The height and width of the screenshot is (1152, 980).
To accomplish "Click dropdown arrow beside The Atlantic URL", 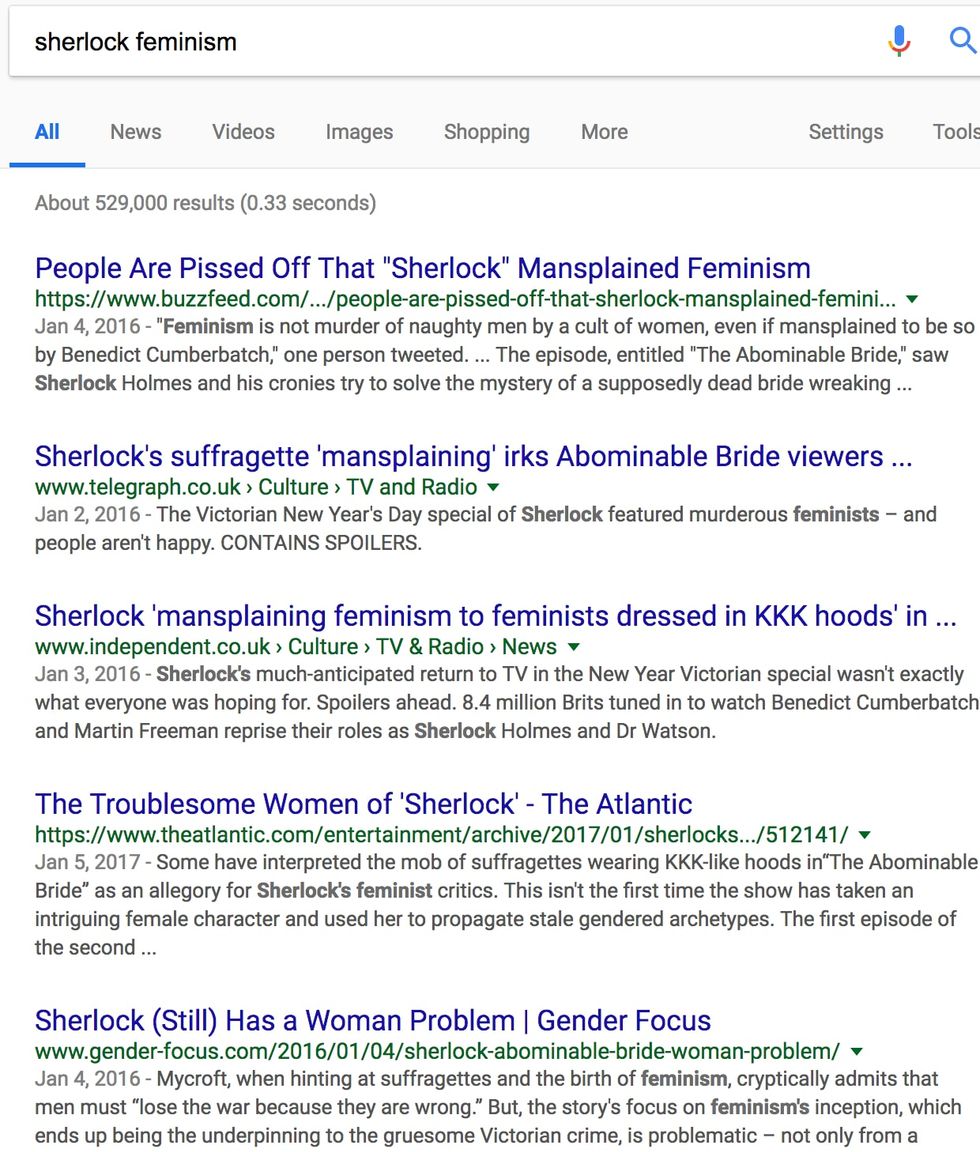I will click(865, 835).
